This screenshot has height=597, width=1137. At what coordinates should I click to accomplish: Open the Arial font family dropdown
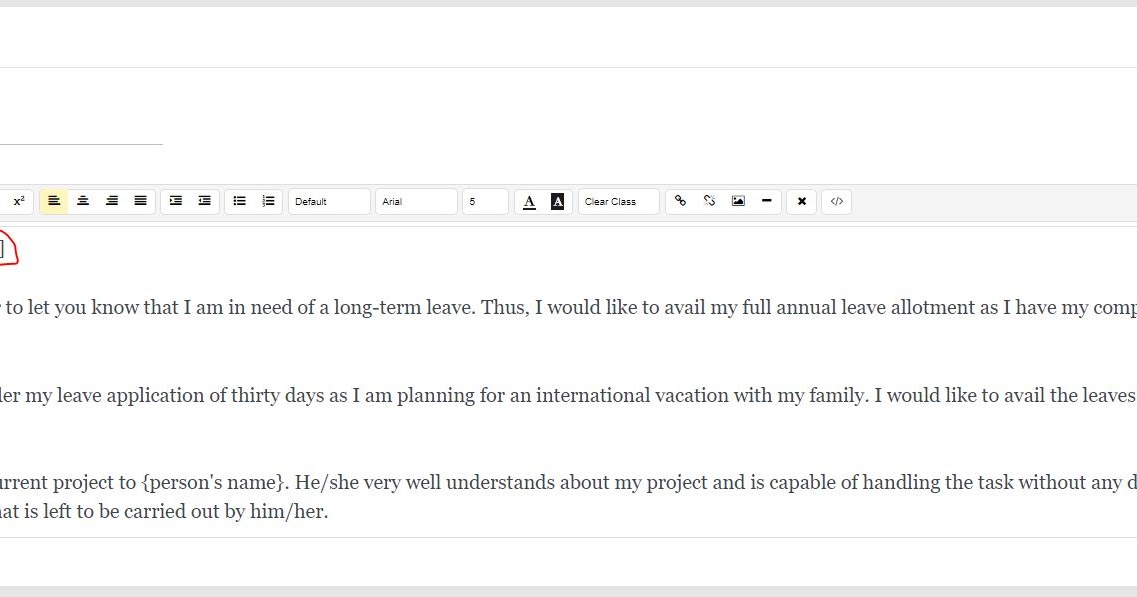(416, 201)
